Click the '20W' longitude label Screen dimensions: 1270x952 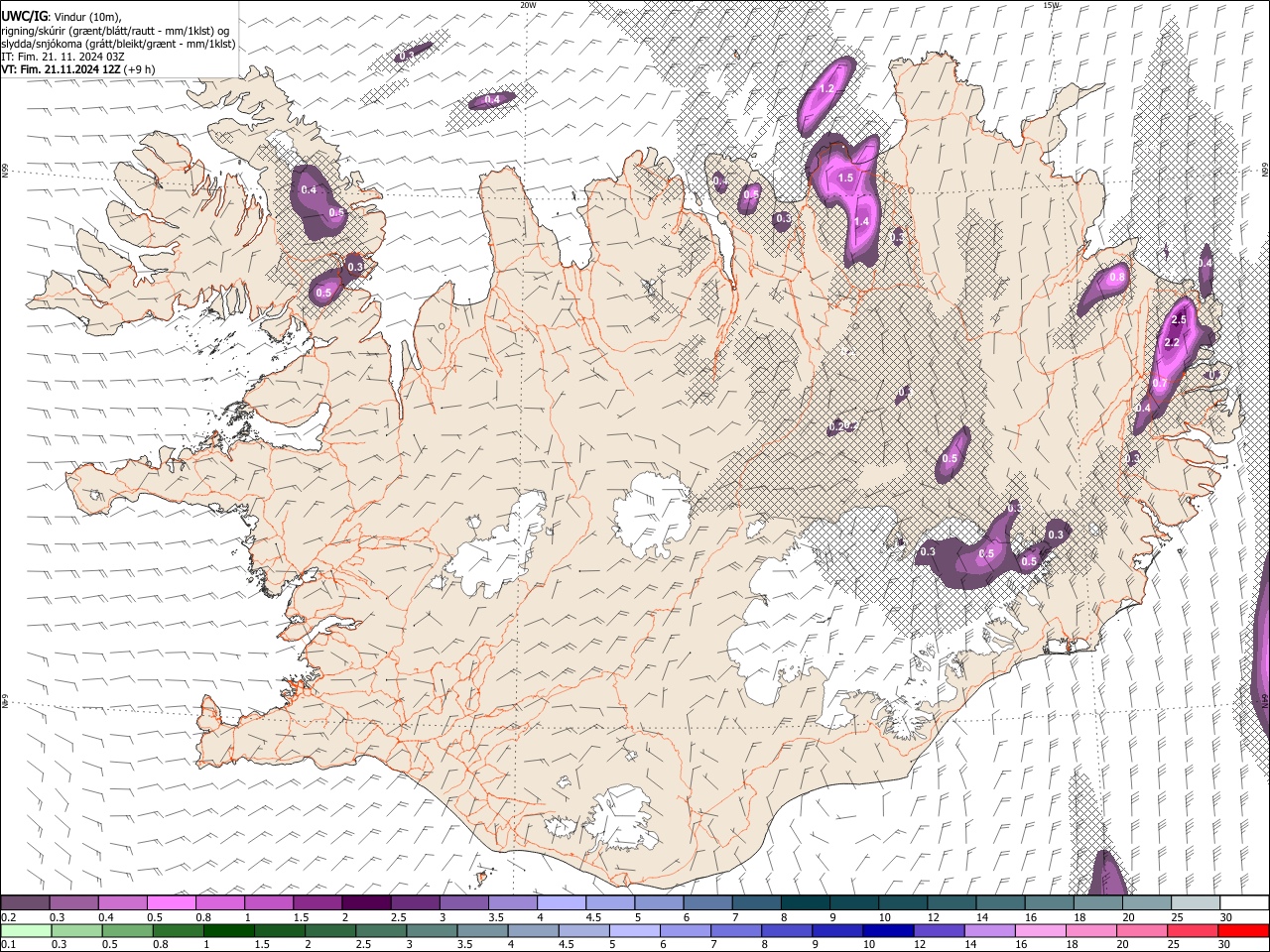528,5
